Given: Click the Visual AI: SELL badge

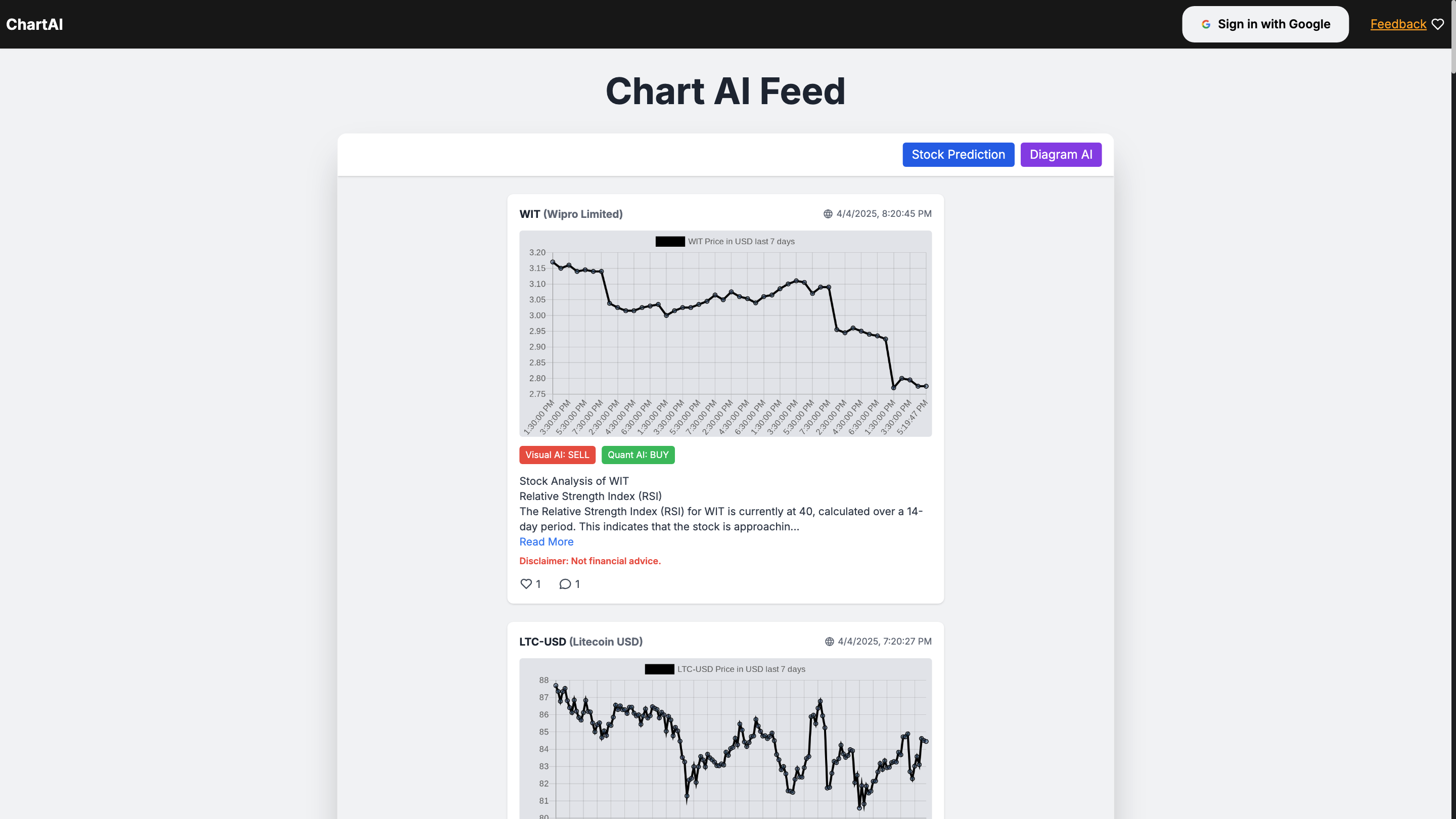Looking at the screenshot, I should tap(557, 455).
